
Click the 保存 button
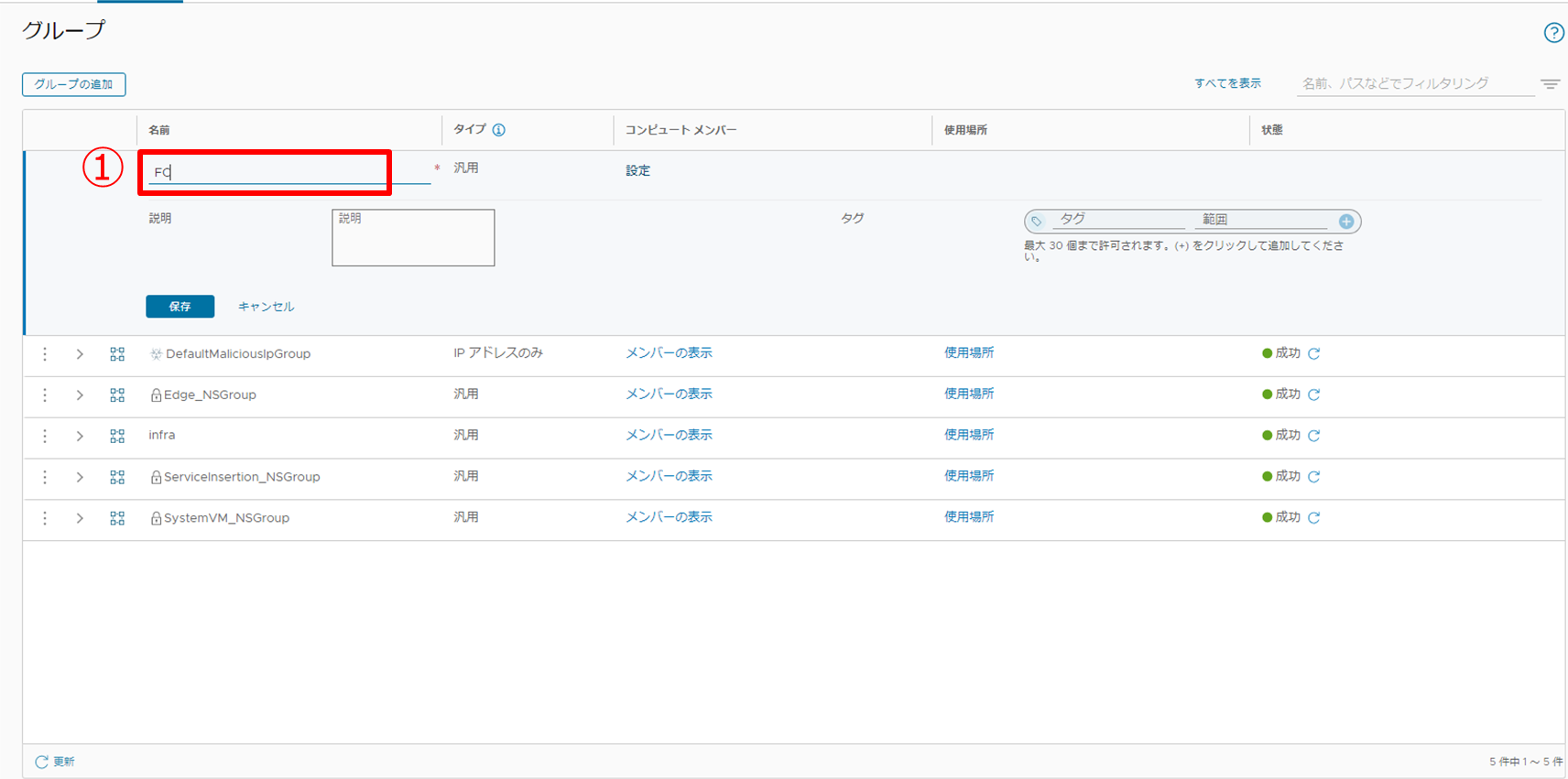click(x=180, y=307)
